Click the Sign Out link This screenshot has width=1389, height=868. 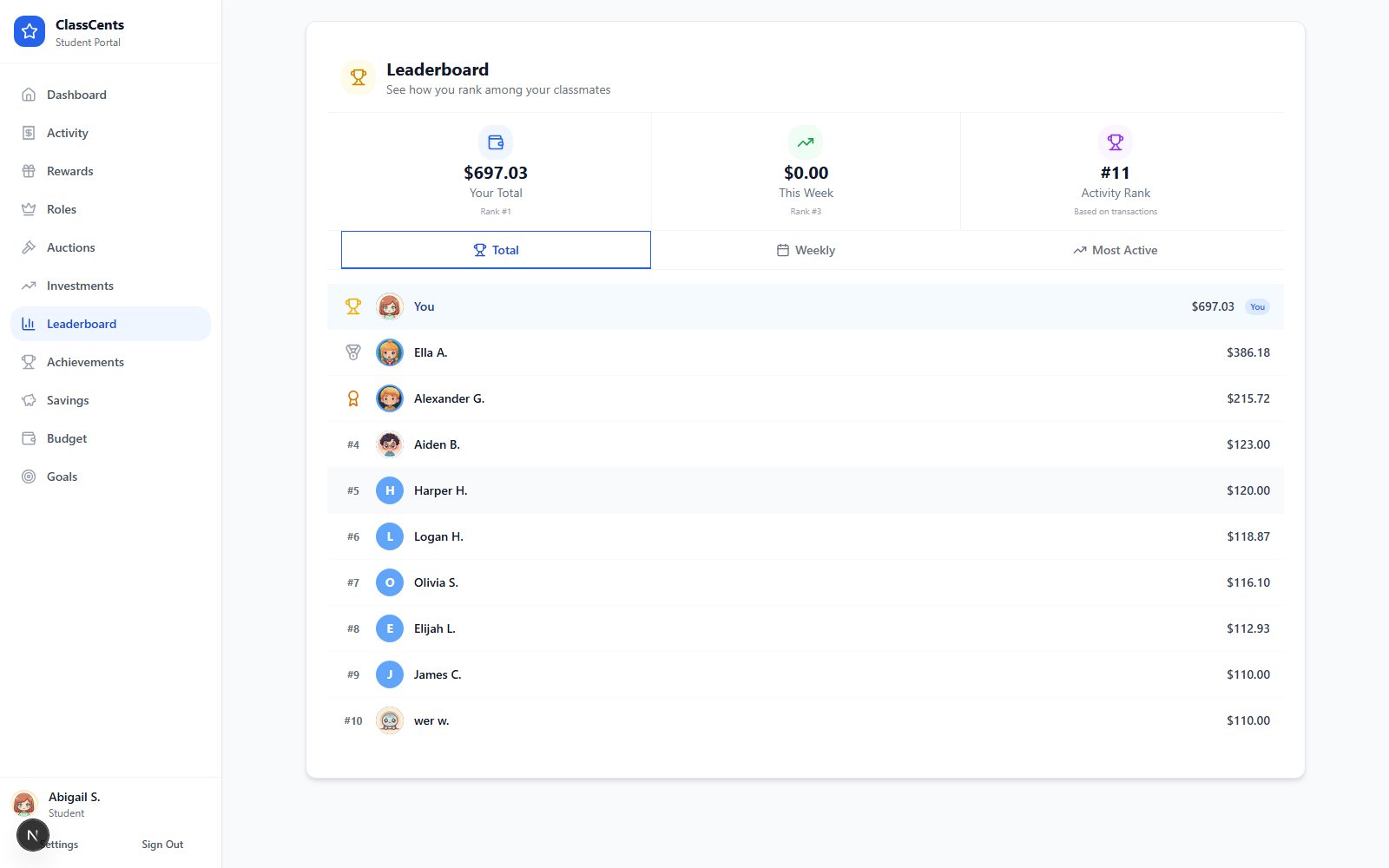point(162,845)
